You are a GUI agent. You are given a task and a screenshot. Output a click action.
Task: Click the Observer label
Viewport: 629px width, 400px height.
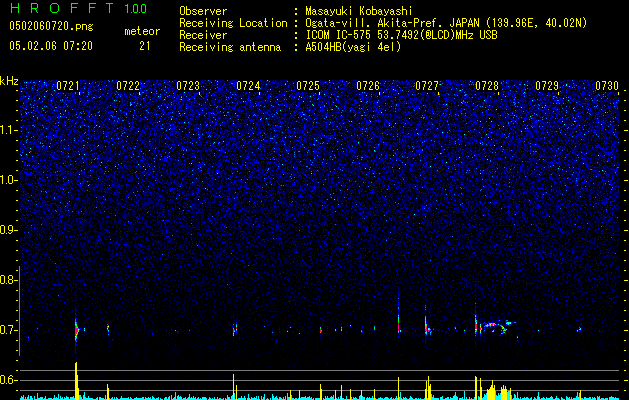pos(203,11)
